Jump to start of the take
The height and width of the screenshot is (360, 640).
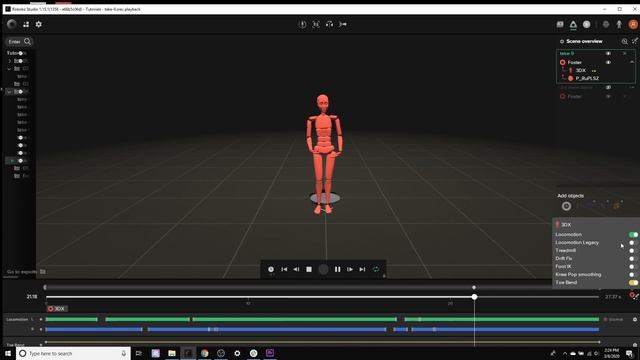(x=284, y=269)
